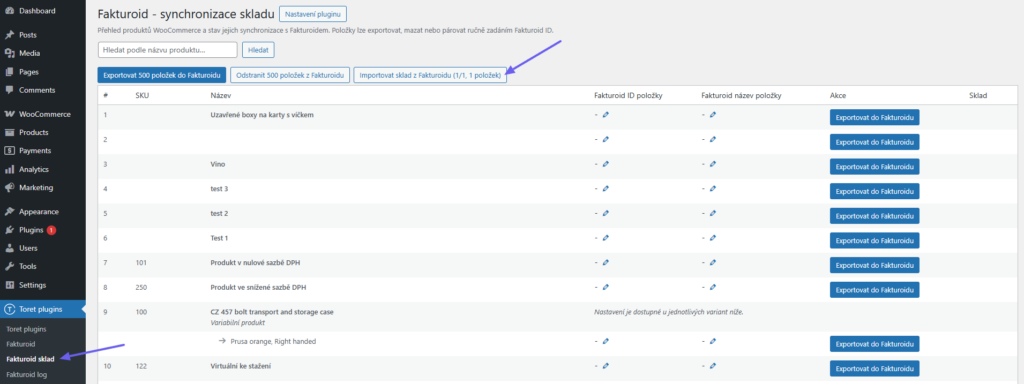Click the Analytics bar chart icon
This screenshot has height=384, width=1024.
coord(9,169)
